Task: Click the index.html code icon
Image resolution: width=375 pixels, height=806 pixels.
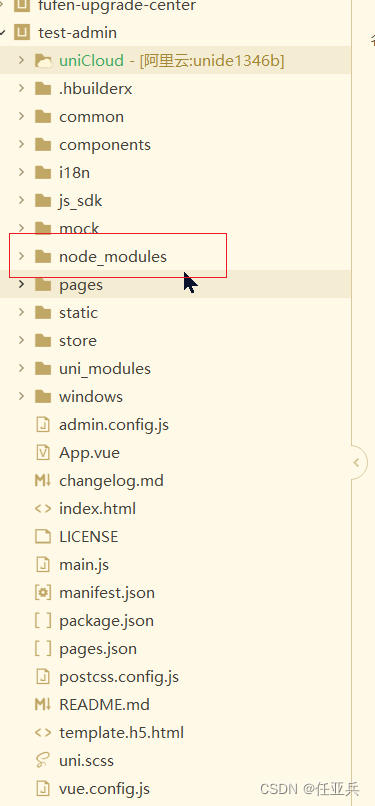Action: [43, 508]
